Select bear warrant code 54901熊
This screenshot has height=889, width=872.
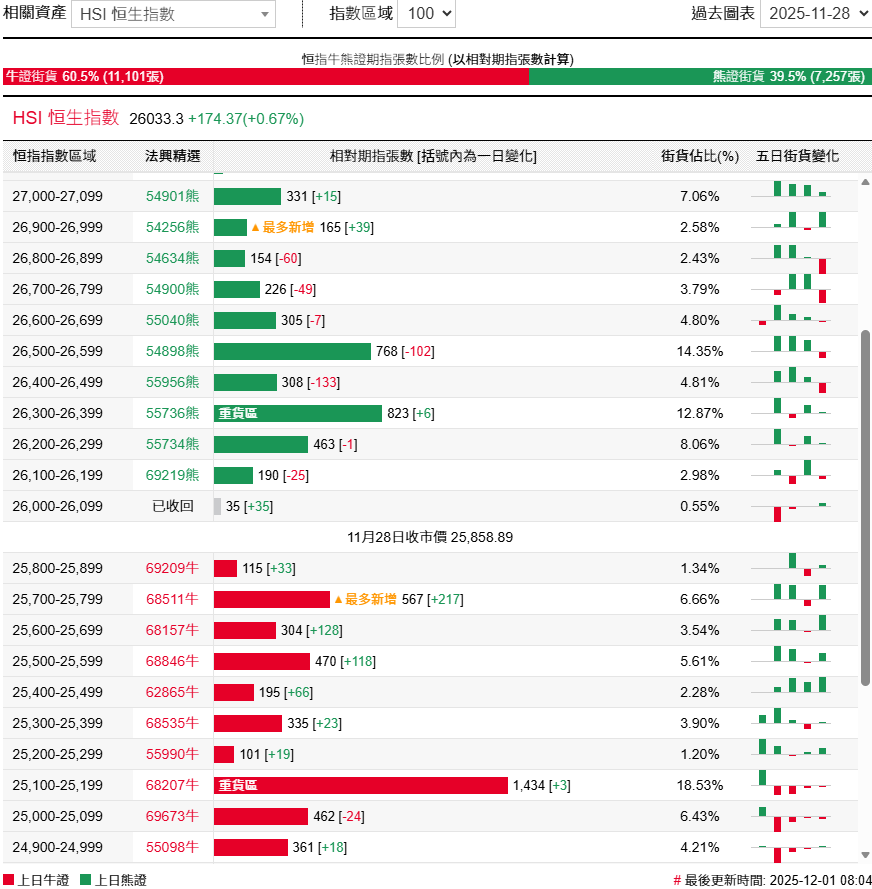pos(171,196)
